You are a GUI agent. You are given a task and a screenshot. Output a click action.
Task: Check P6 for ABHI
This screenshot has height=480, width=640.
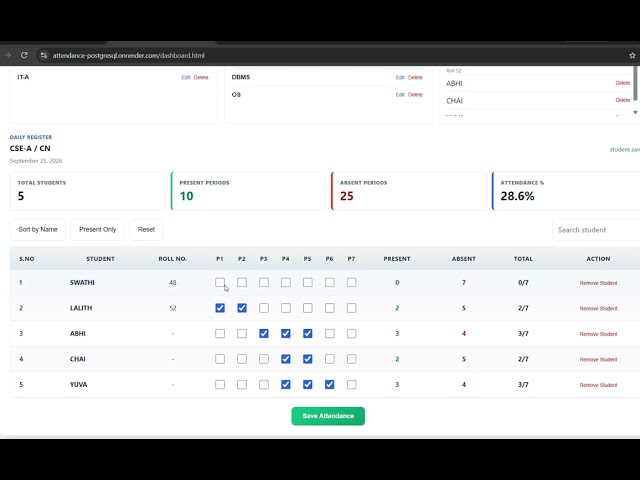coord(330,333)
